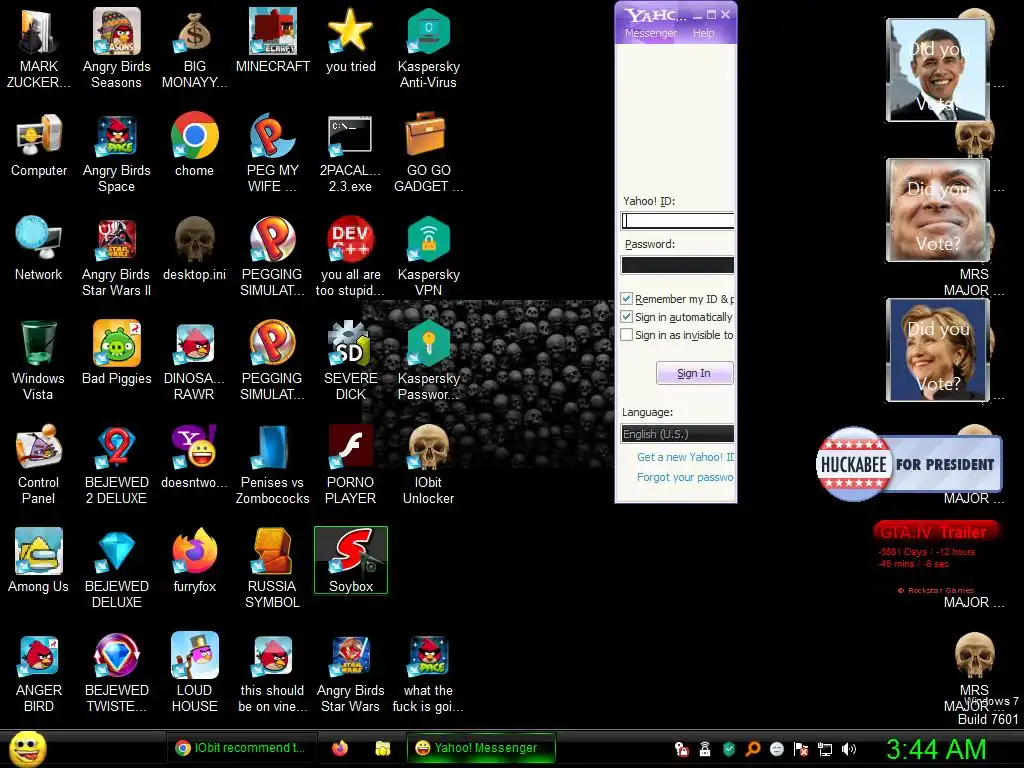Screen dimensions: 1024x768
Task: Open Kaspersky Anti-Virus shortcut
Action: pos(428,48)
